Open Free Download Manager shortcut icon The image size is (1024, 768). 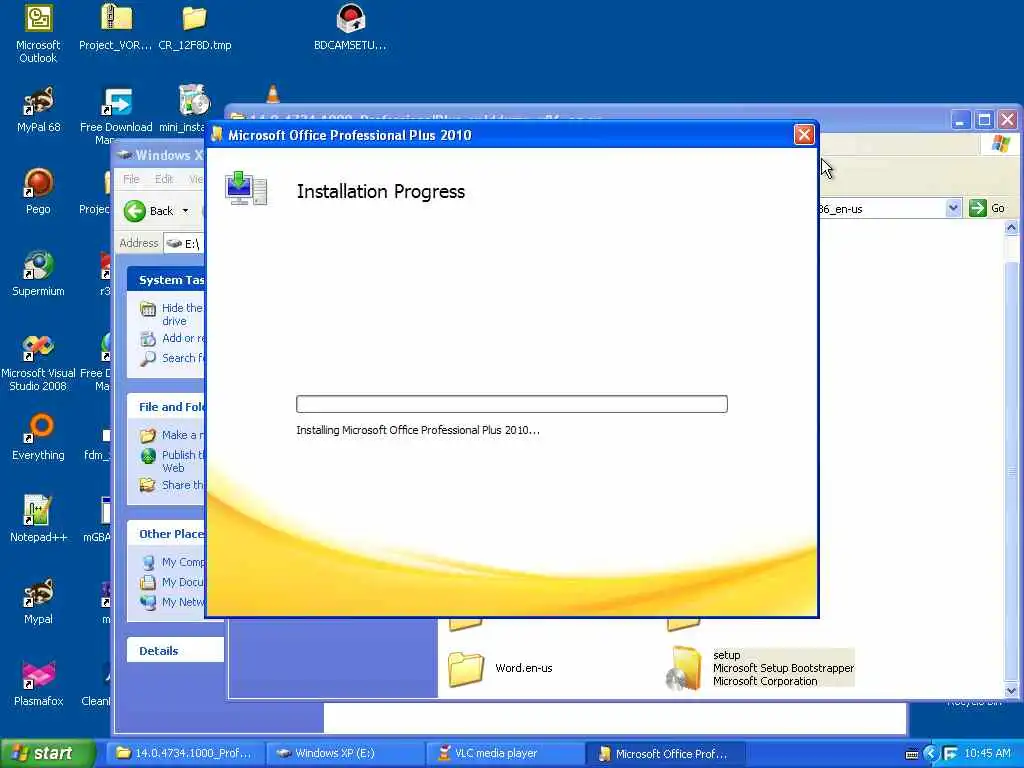[x=116, y=101]
